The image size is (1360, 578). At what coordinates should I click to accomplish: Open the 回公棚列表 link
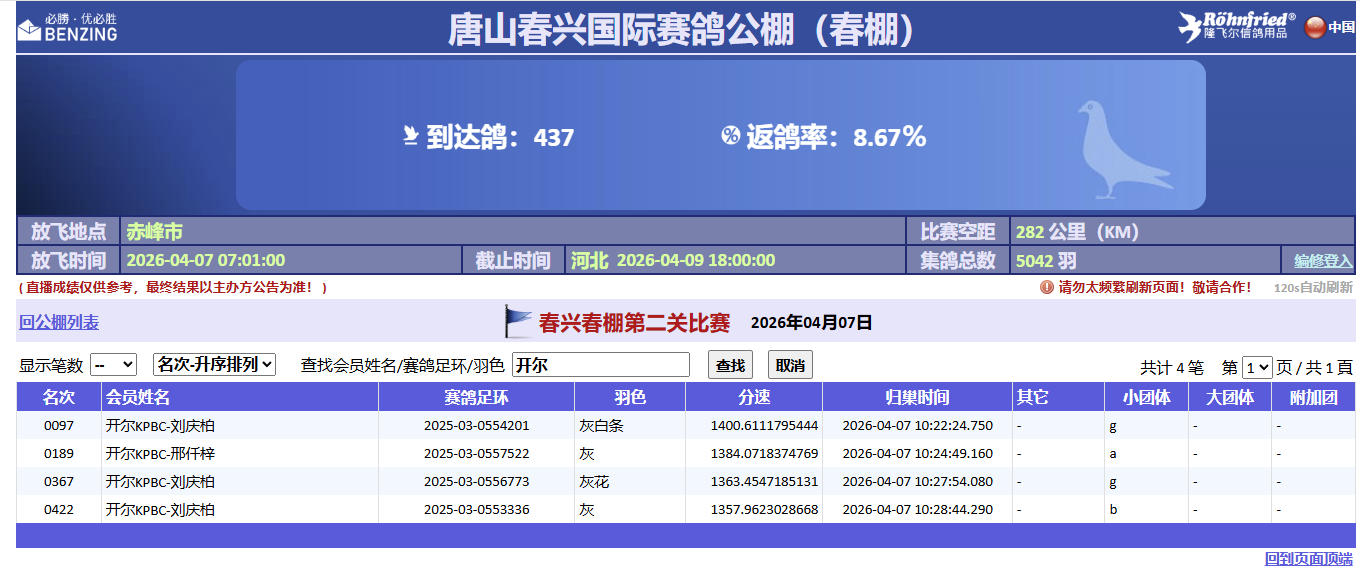(x=59, y=323)
